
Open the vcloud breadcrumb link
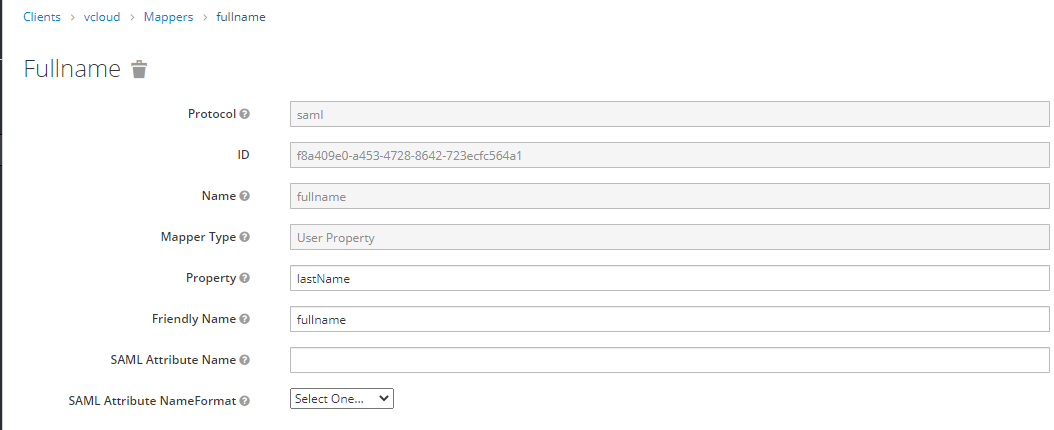pos(102,17)
